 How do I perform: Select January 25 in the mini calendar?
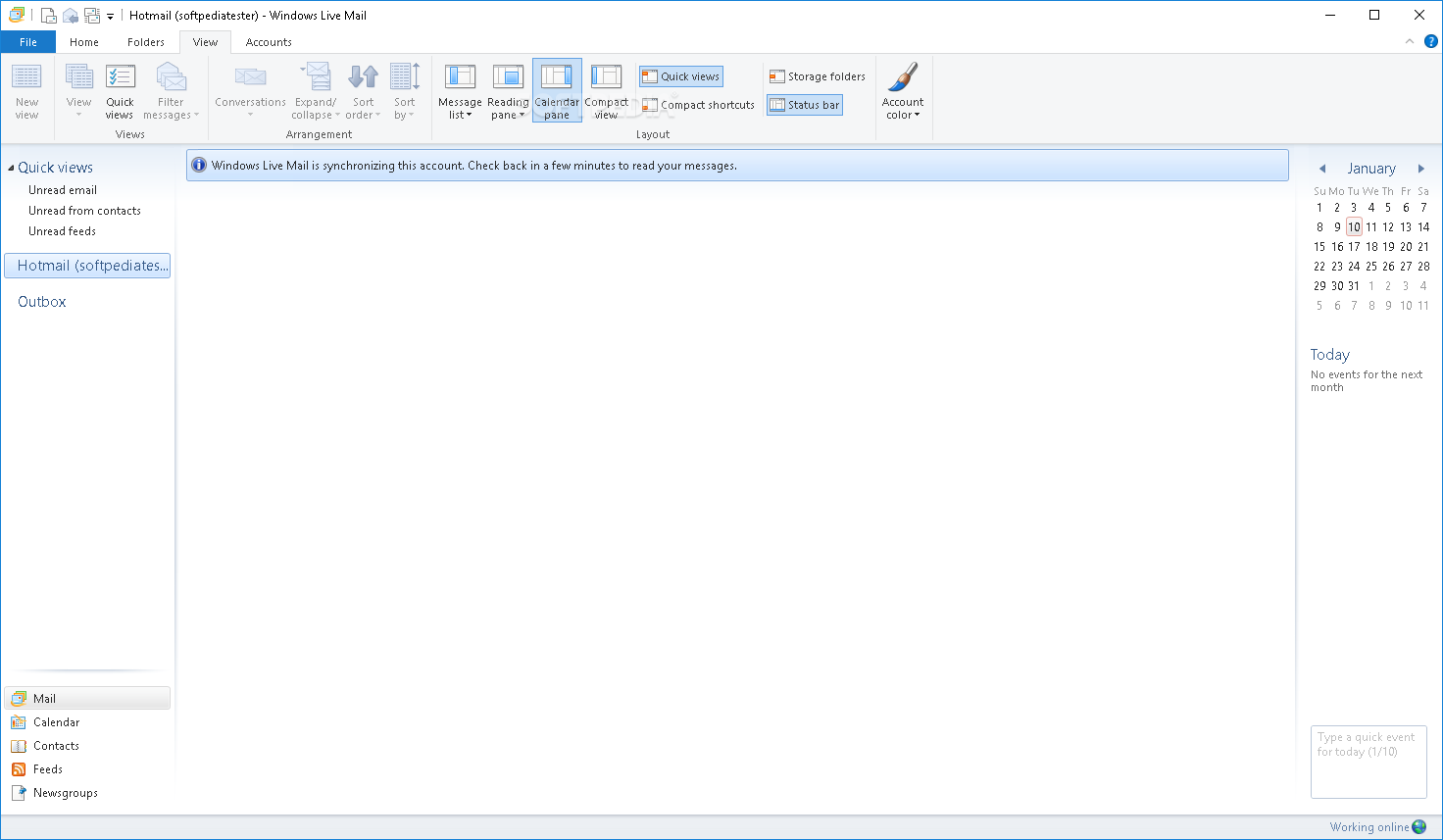pos(1370,266)
